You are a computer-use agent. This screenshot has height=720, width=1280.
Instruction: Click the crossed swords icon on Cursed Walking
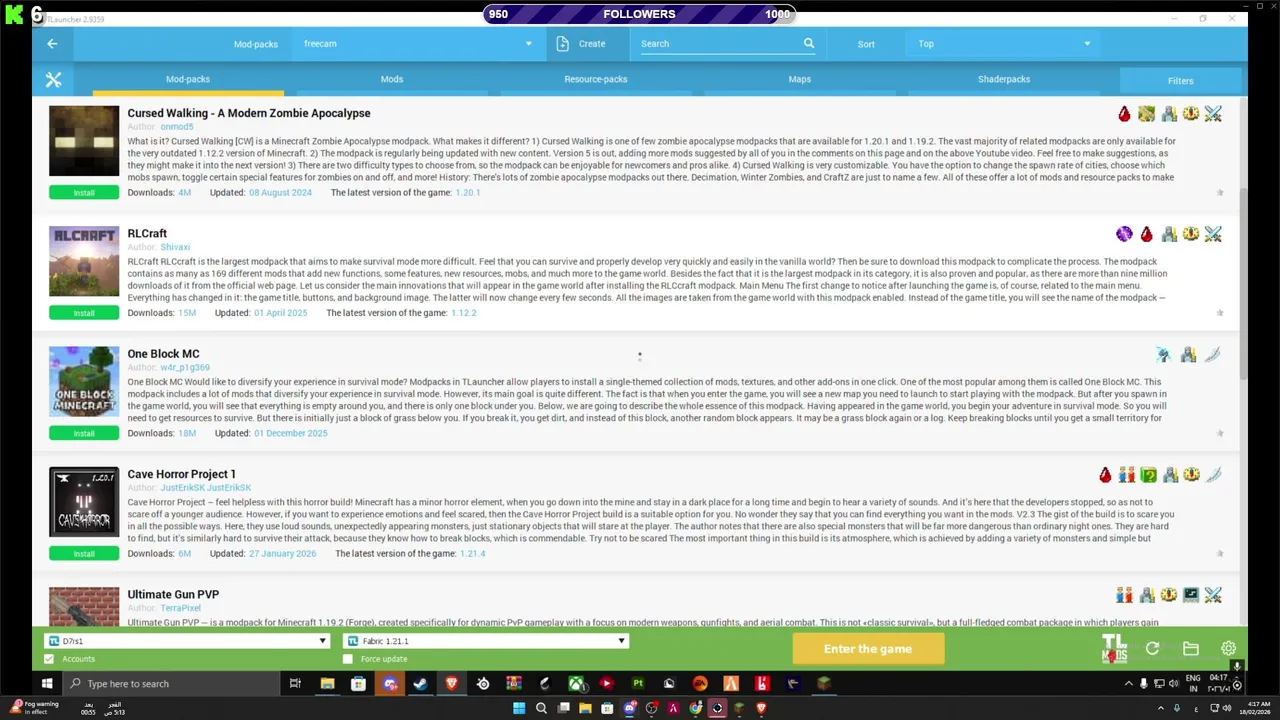[1213, 114]
